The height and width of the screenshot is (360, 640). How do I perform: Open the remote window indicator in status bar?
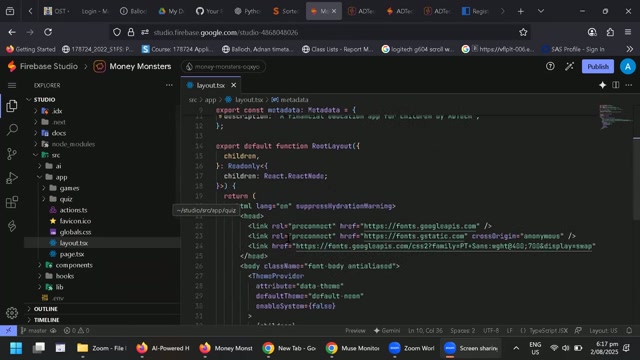[8, 331]
